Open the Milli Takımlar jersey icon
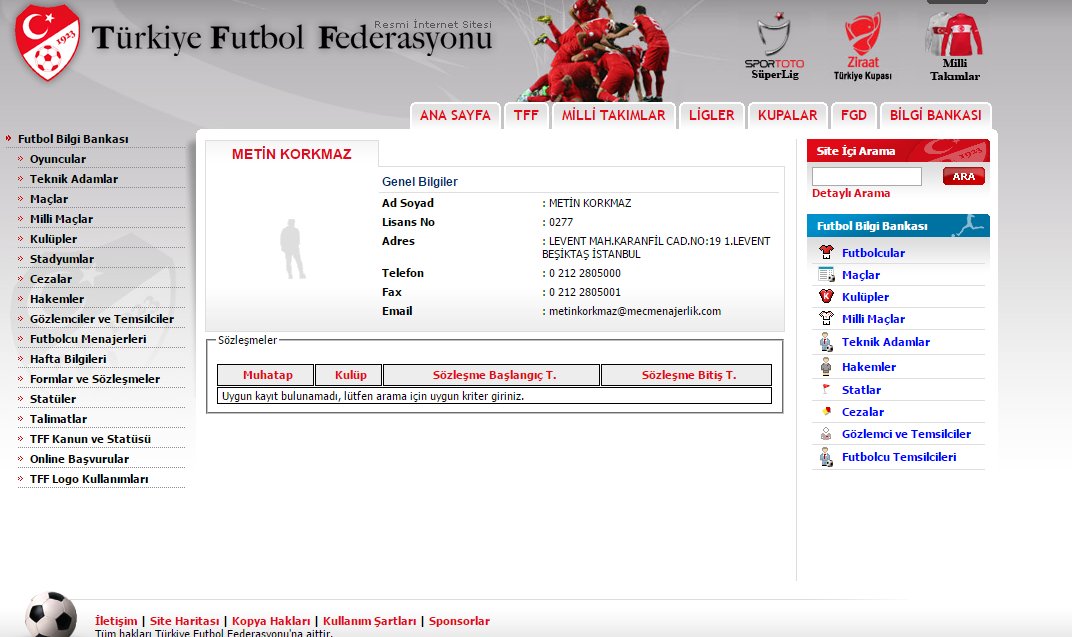This screenshot has height=637, width=1072. coord(954,46)
